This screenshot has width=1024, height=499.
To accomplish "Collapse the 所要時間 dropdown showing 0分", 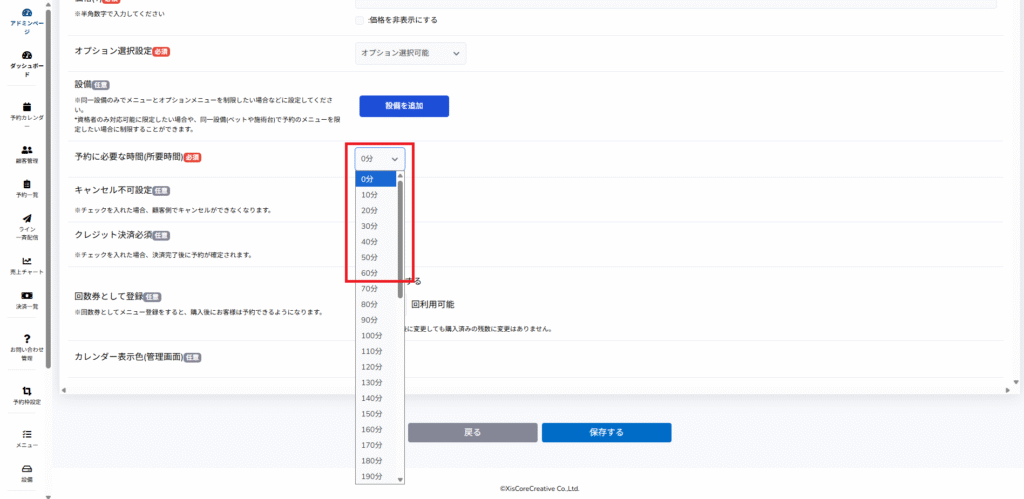I will (x=380, y=158).
